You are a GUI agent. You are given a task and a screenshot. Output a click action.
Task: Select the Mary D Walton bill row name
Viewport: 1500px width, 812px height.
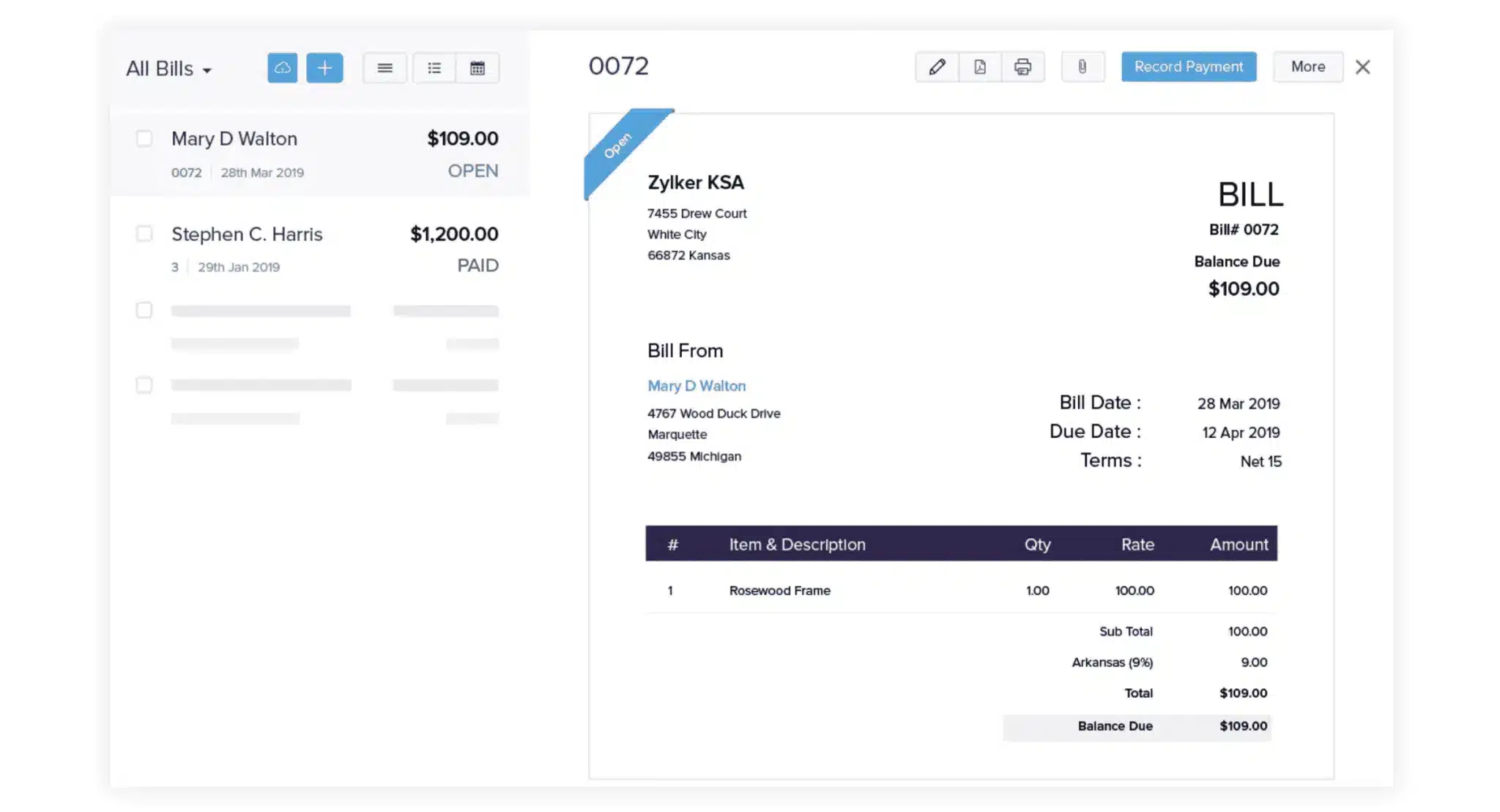[234, 138]
